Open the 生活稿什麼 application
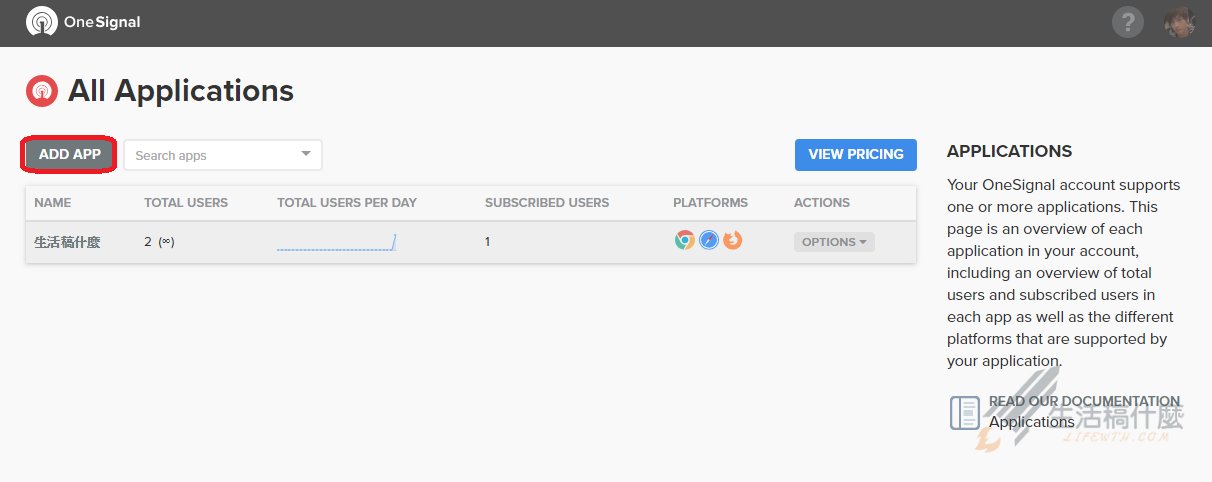This screenshot has height=482, width=1212. coord(67,242)
